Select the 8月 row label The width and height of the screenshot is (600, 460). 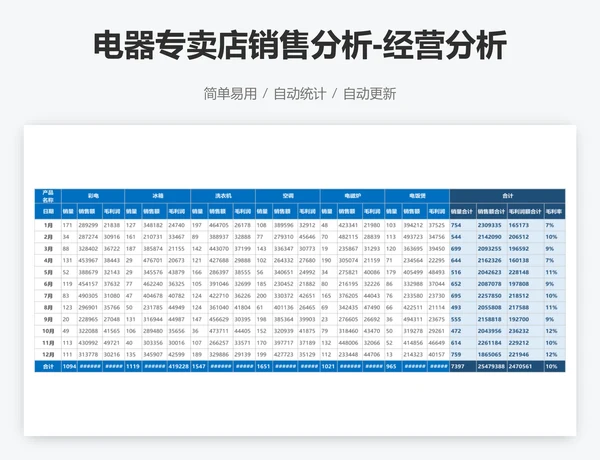[x=48, y=308]
